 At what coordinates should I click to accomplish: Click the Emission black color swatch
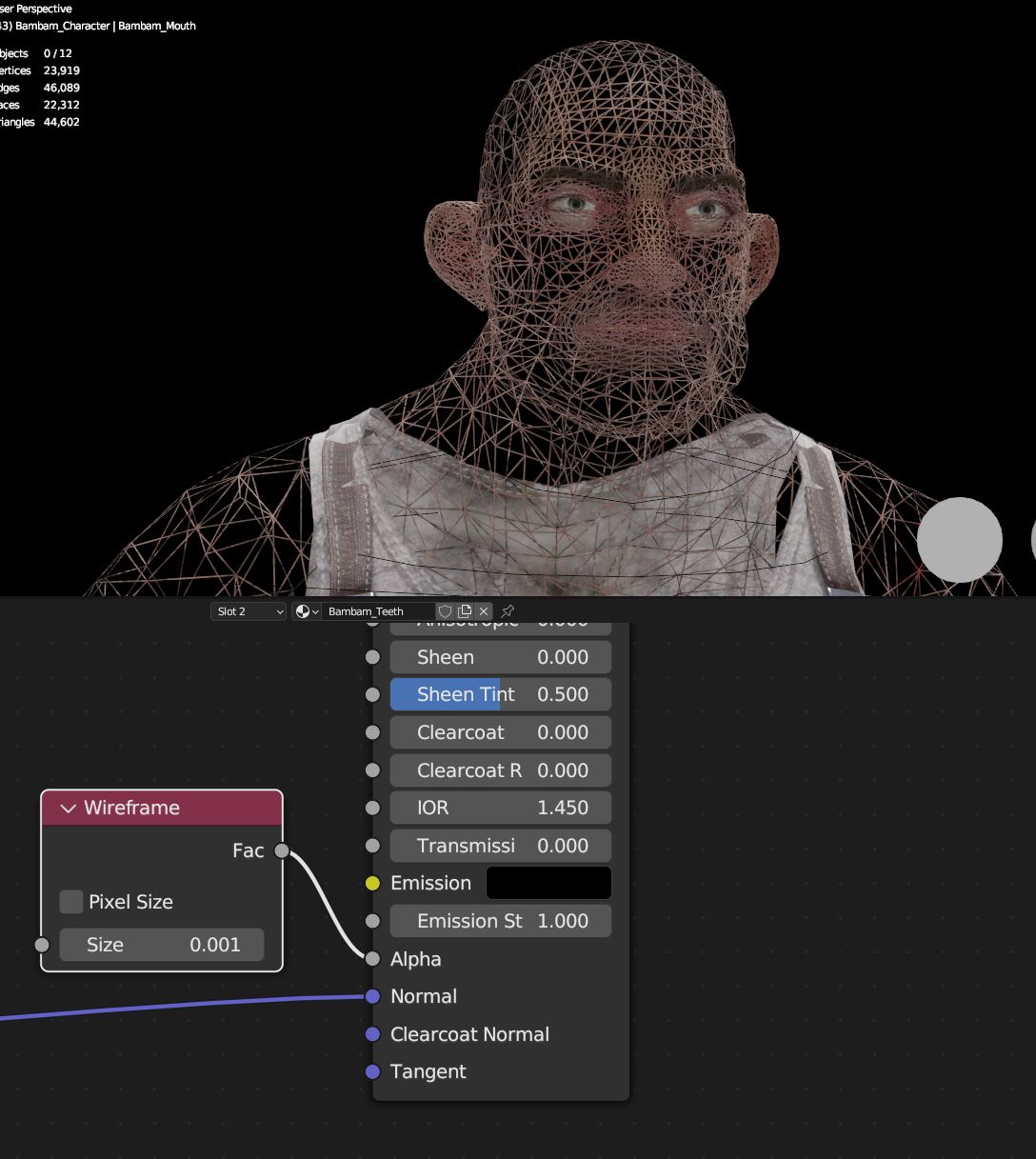tap(548, 883)
